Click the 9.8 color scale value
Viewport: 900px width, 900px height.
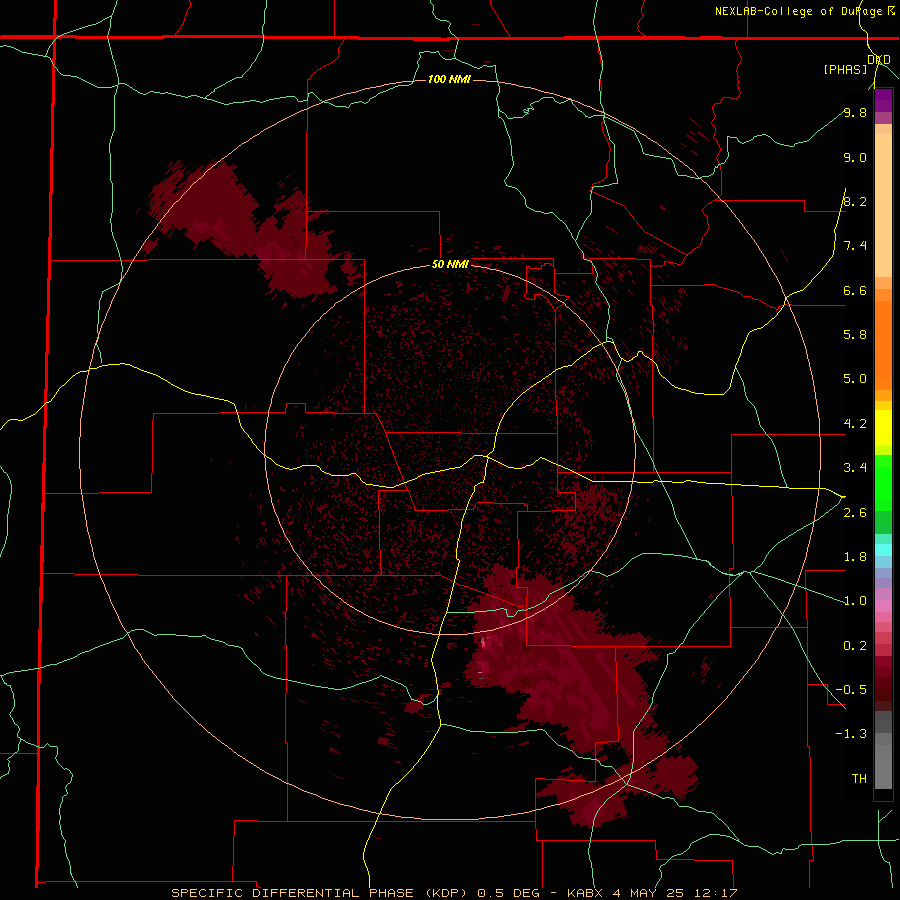pyautogui.click(x=855, y=112)
